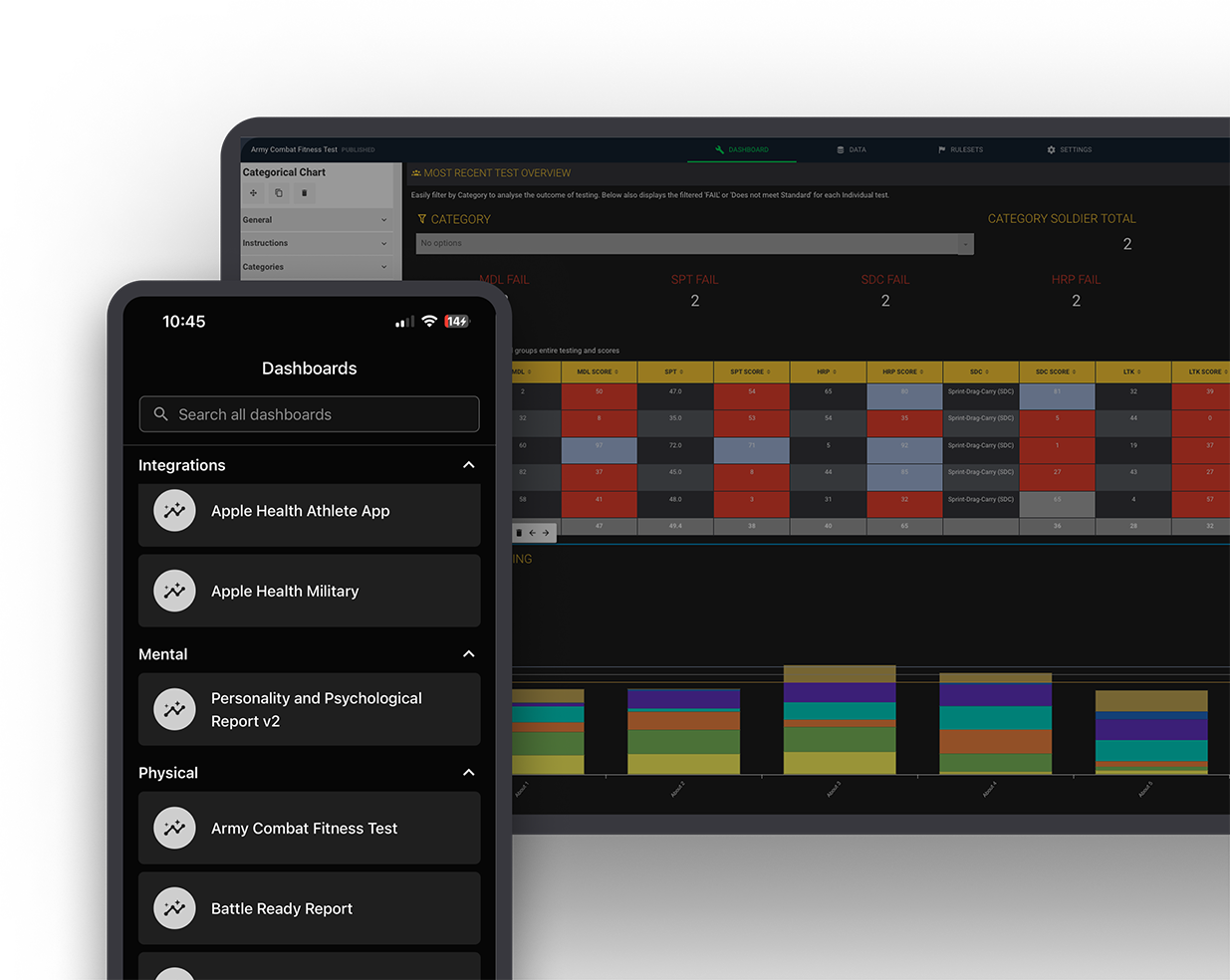Collapse the Mental section chevron

[468, 654]
